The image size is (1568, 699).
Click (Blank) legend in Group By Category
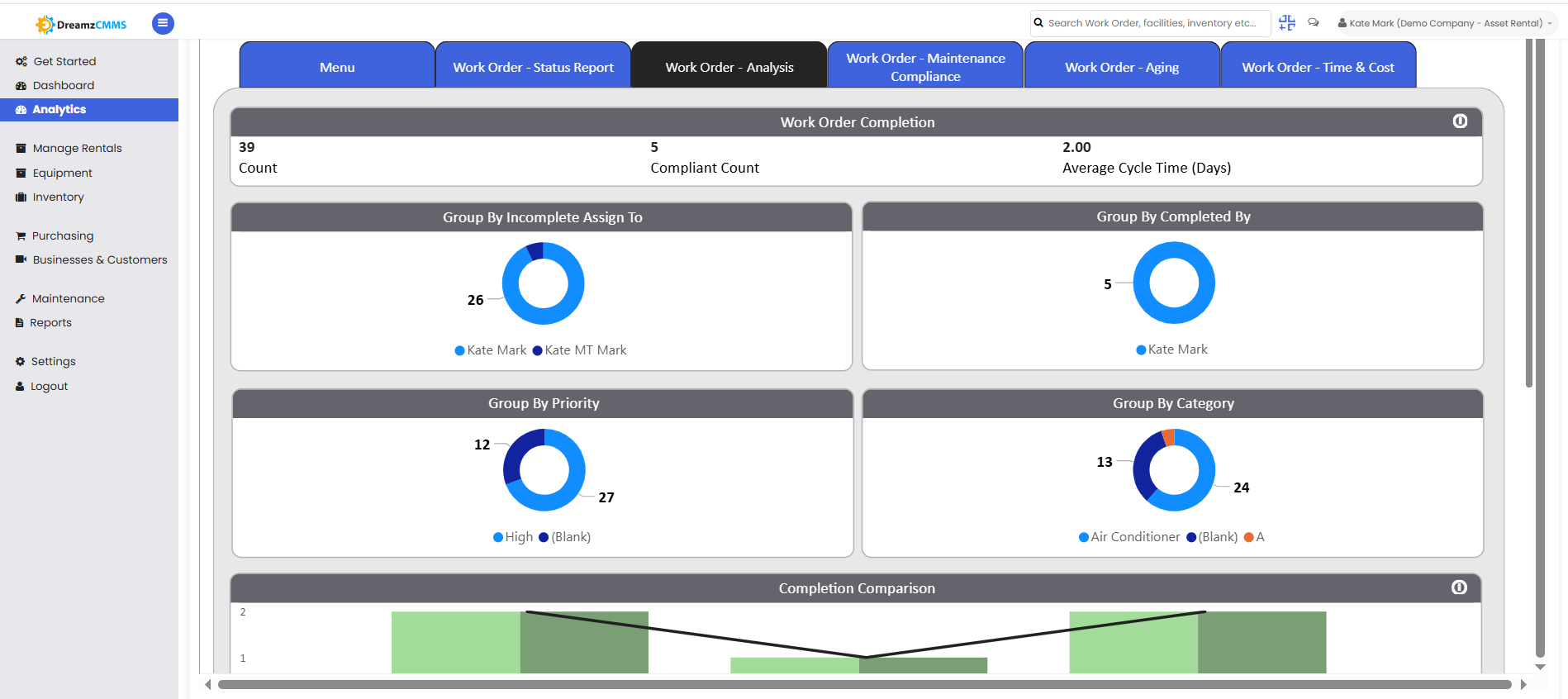pos(1212,537)
